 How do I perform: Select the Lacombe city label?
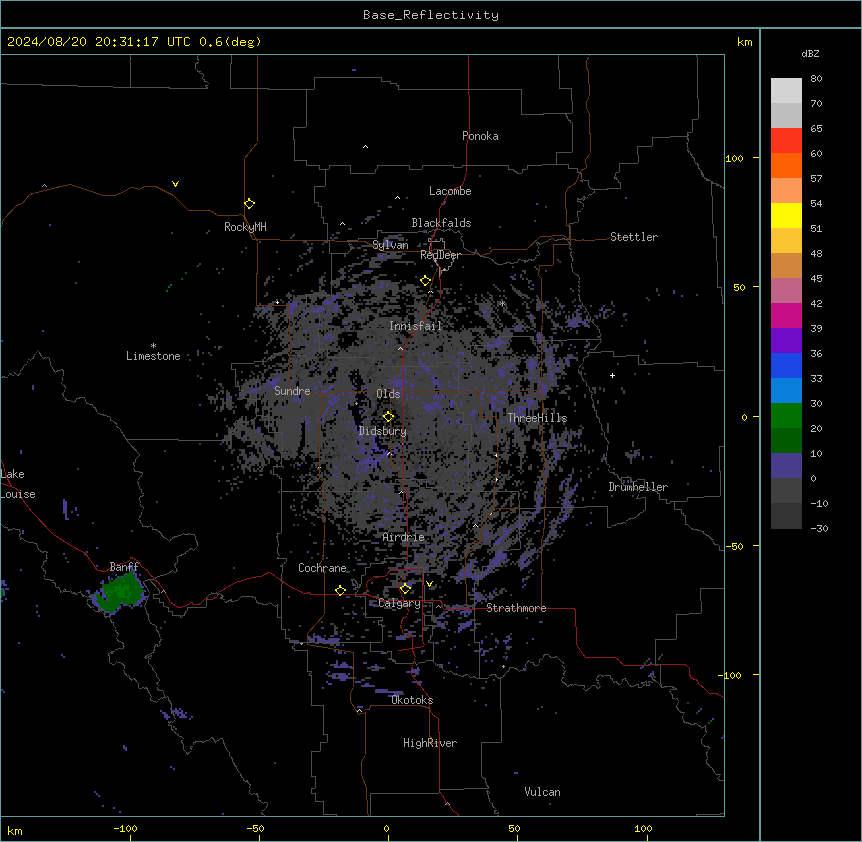tap(450, 191)
